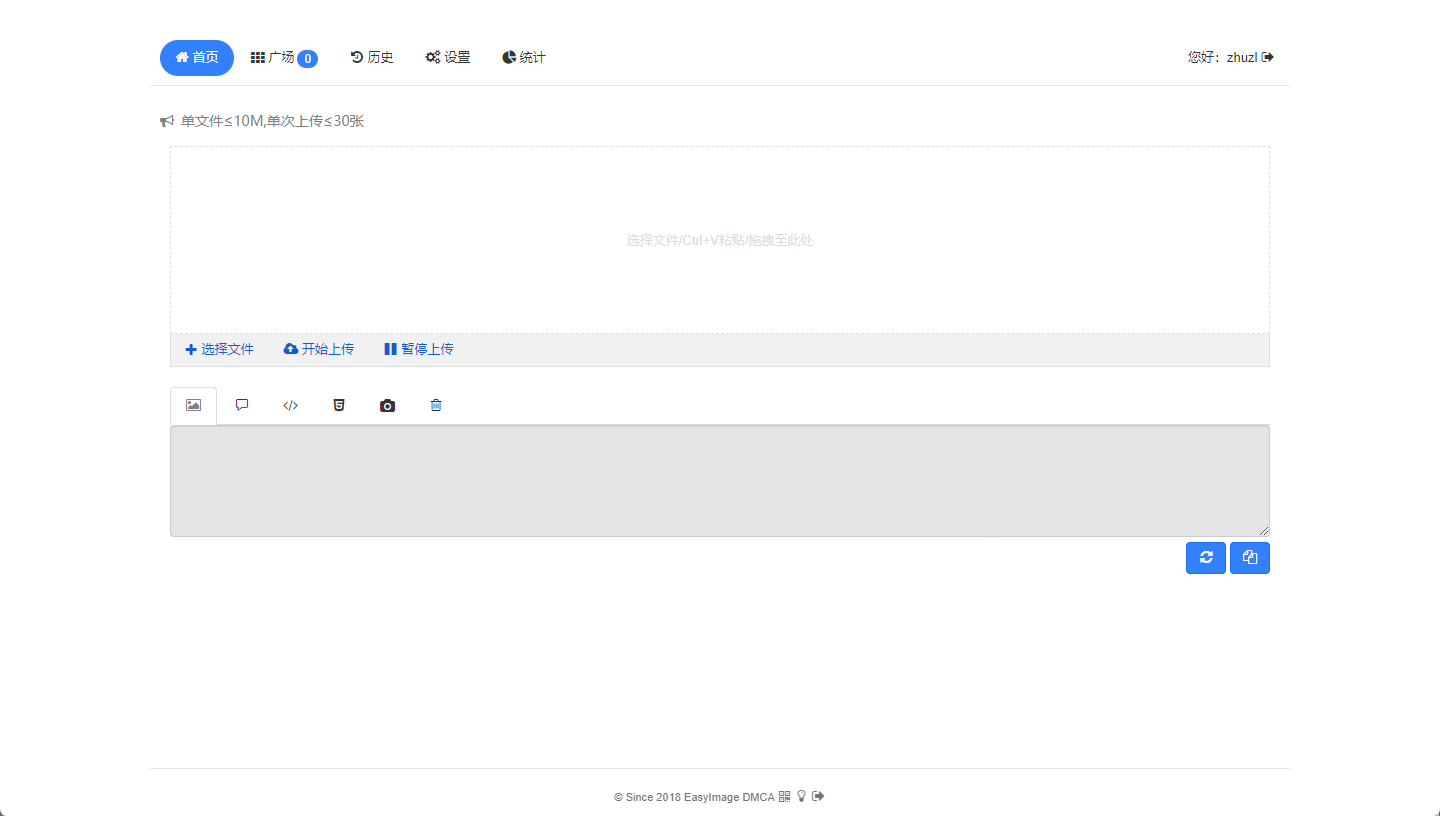This screenshot has width=1440, height=816.
Task: Go to the 首页 home tab
Action: pyautogui.click(x=197, y=58)
